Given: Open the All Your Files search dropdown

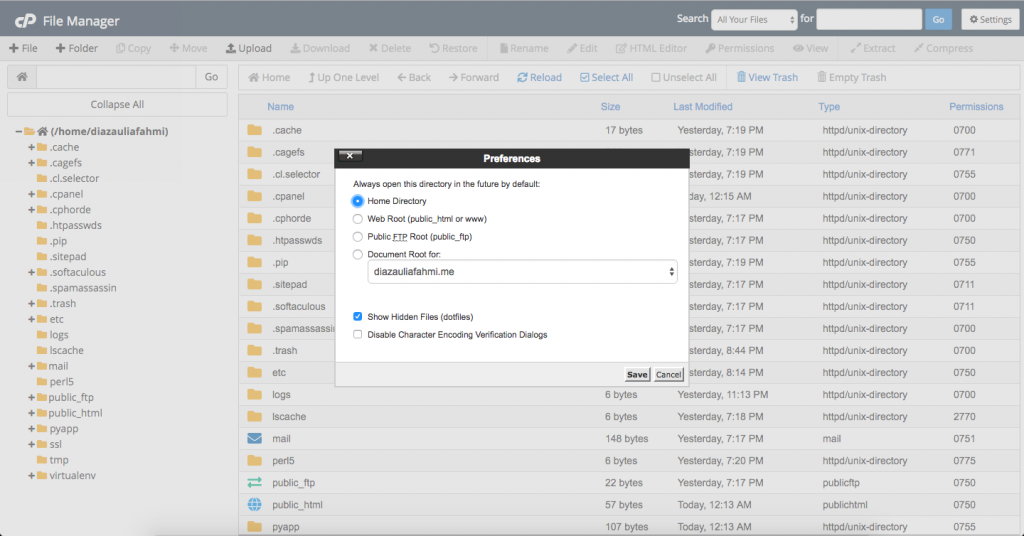Looking at the screenshot, I should click(755, 19).
